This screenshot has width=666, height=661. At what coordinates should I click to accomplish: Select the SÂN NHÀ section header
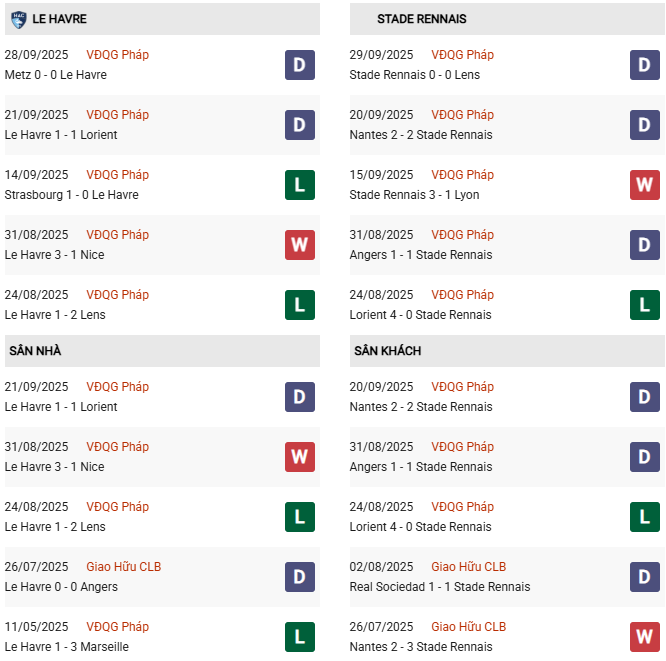point(35,351)
